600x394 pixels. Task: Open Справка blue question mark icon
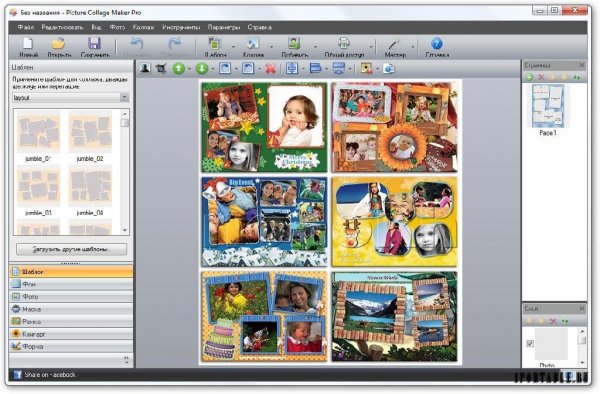coord(437,44)
